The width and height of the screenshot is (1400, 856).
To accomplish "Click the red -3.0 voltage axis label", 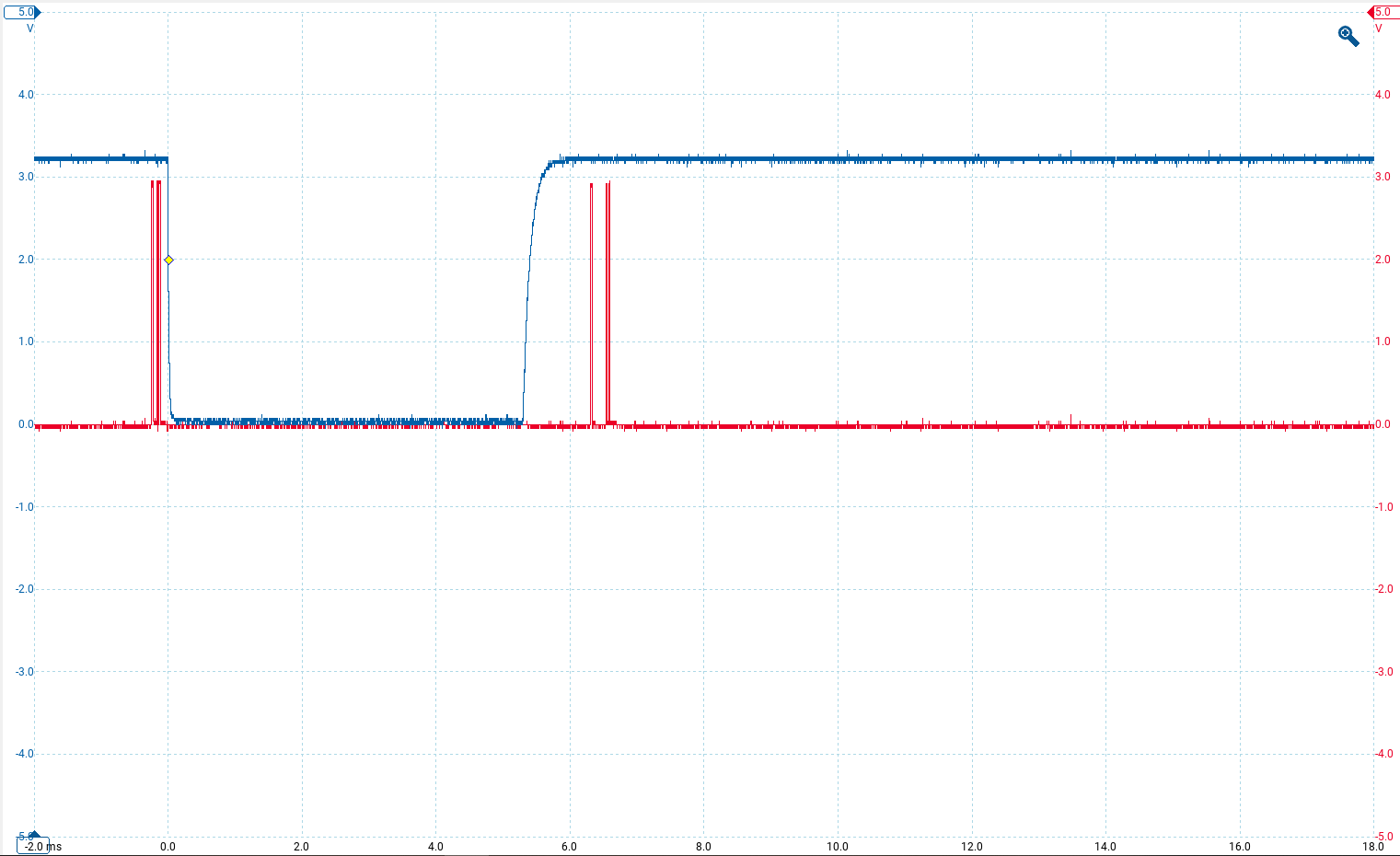I will (x=1383, y=672).
